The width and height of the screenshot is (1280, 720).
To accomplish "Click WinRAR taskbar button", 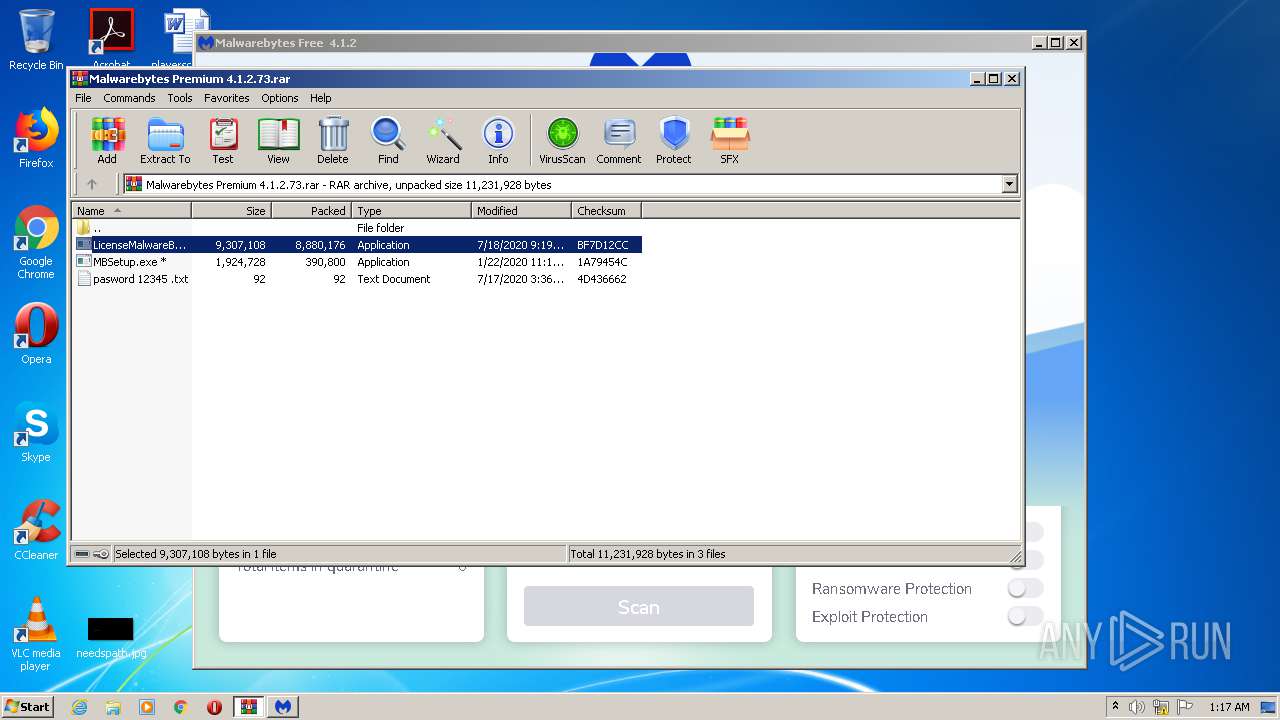I will 249,707.
